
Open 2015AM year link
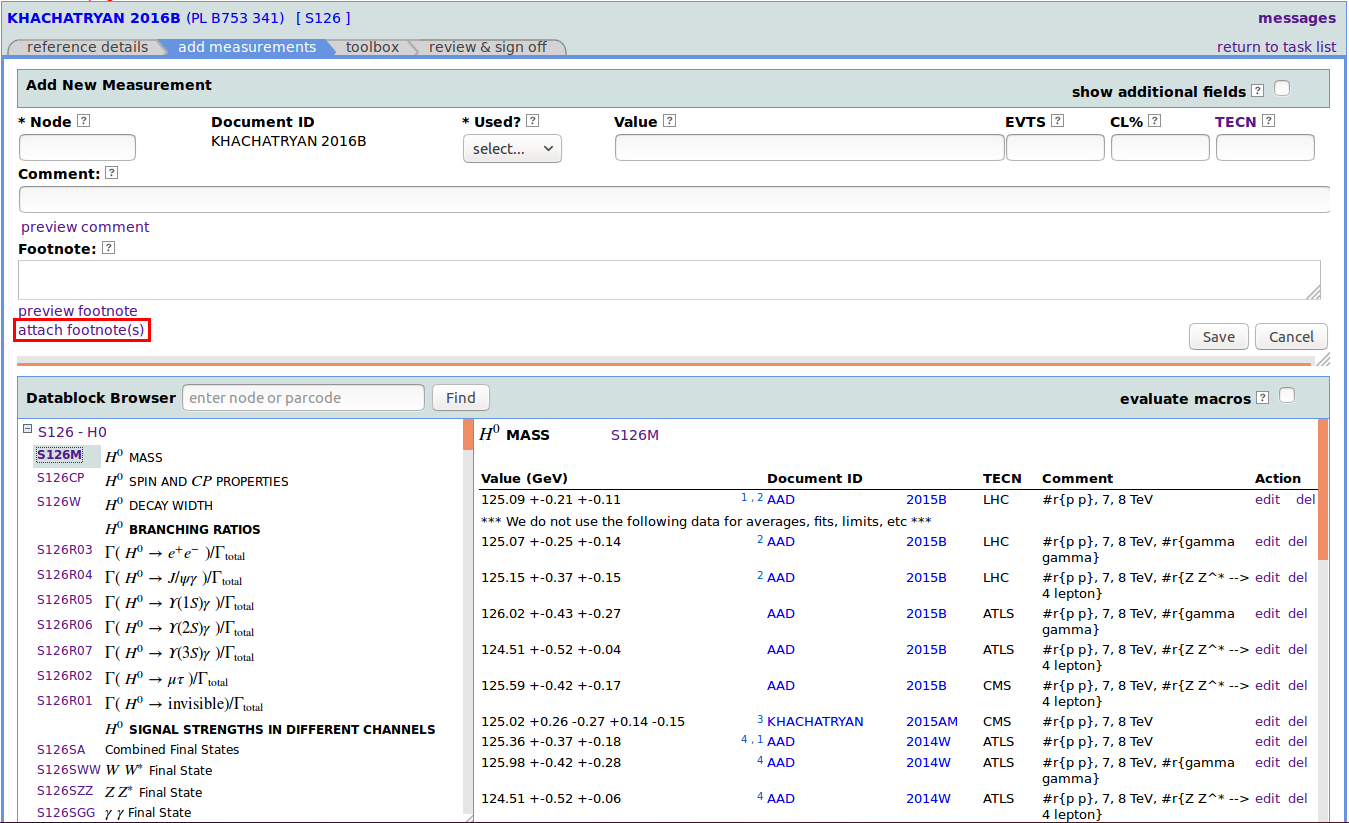pos(932,721)
